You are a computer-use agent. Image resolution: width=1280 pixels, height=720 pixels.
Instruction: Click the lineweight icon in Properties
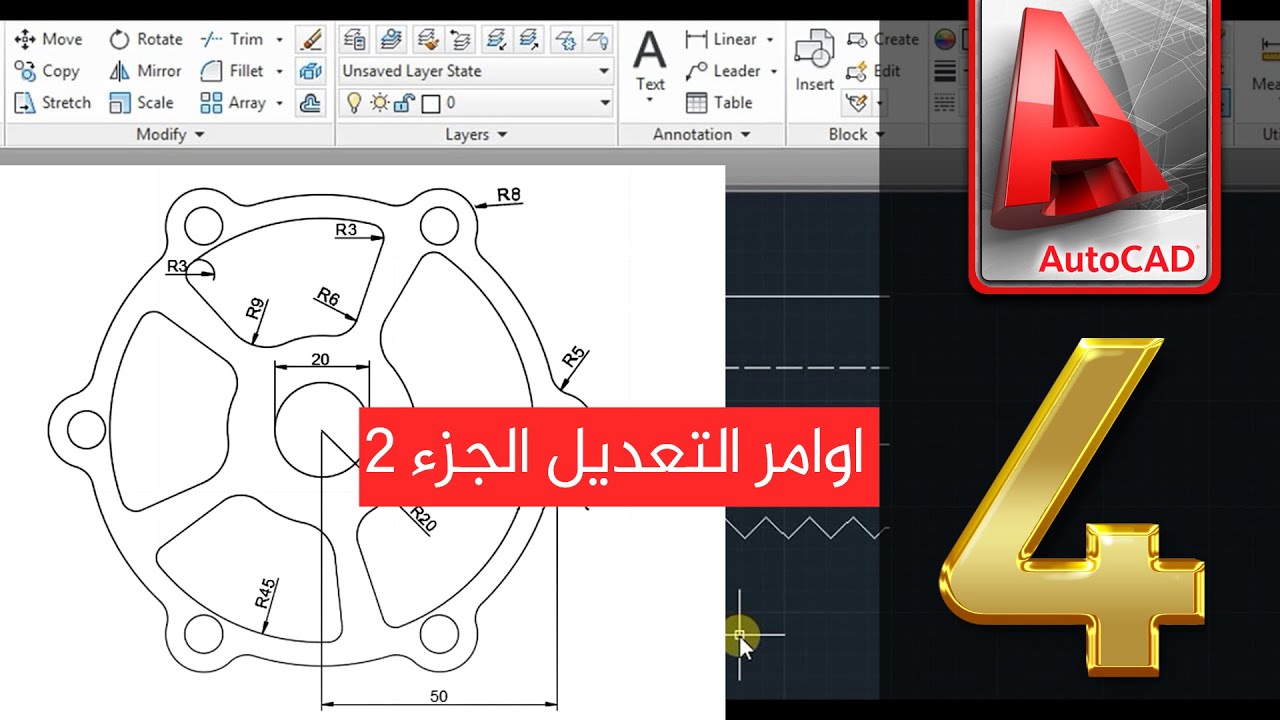pyautogui.click(x=944, y=71)
